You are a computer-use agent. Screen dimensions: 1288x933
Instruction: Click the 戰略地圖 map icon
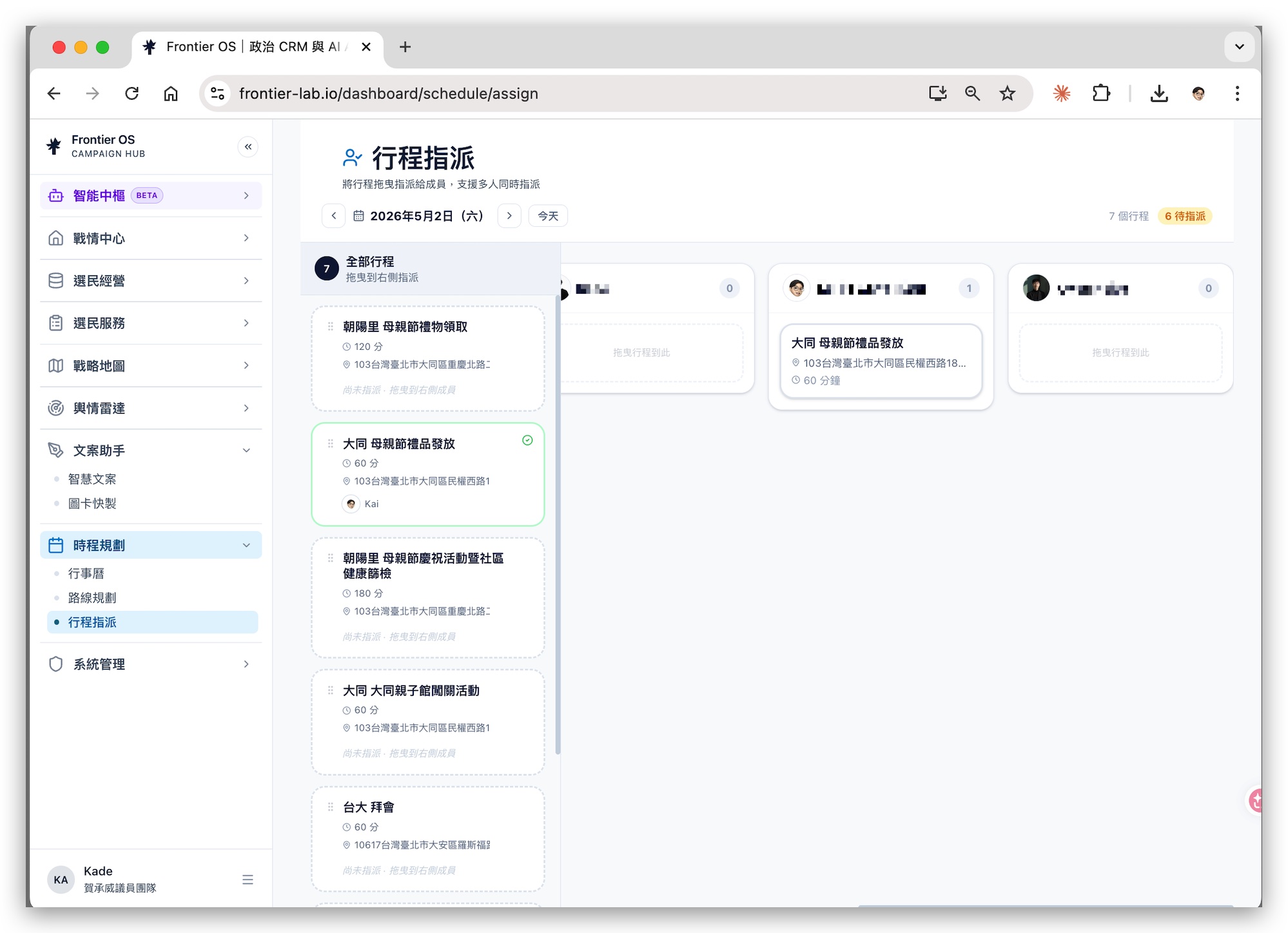(56, 366)
